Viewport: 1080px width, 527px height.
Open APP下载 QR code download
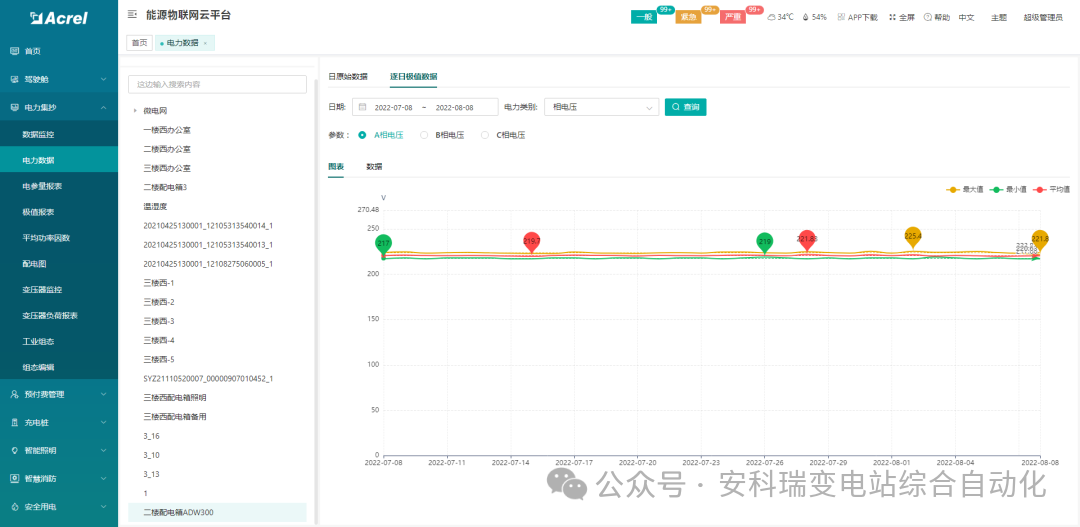(841, 17)
